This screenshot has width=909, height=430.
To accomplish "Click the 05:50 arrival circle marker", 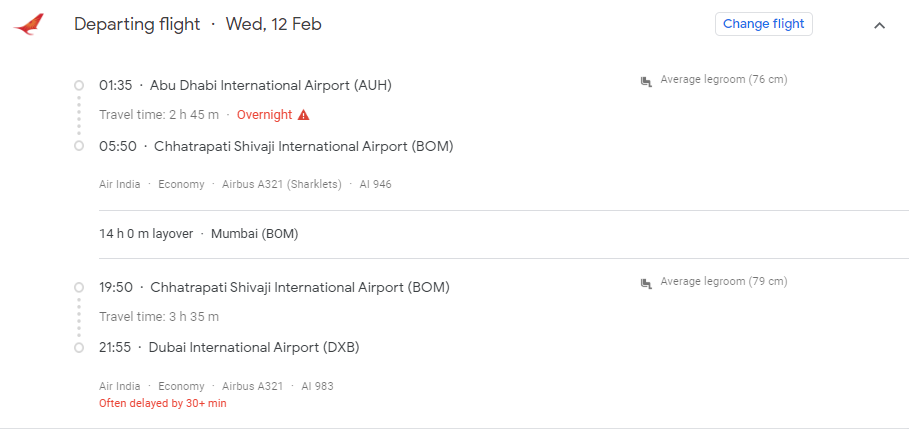I will click(x=79, y=146).
